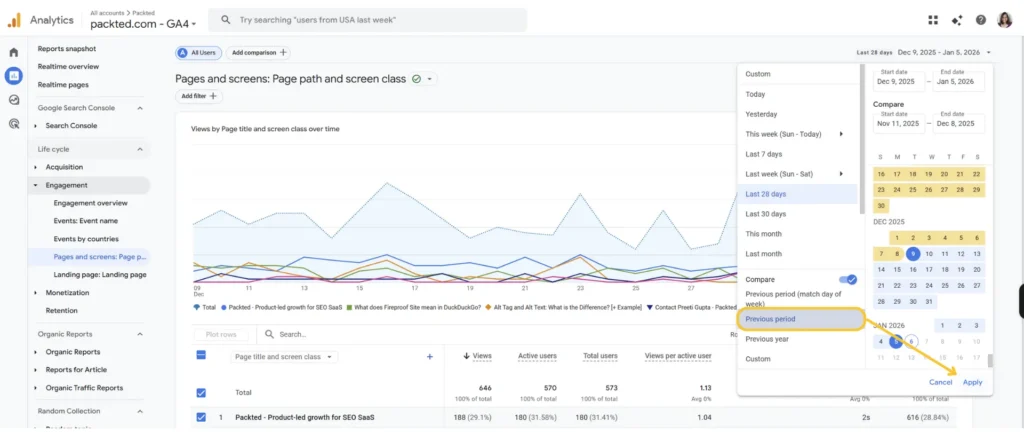Viewport: 1024px width, 433px height.
Task: Click the Reports icon in left rail
Action: [x=14, y=76]
